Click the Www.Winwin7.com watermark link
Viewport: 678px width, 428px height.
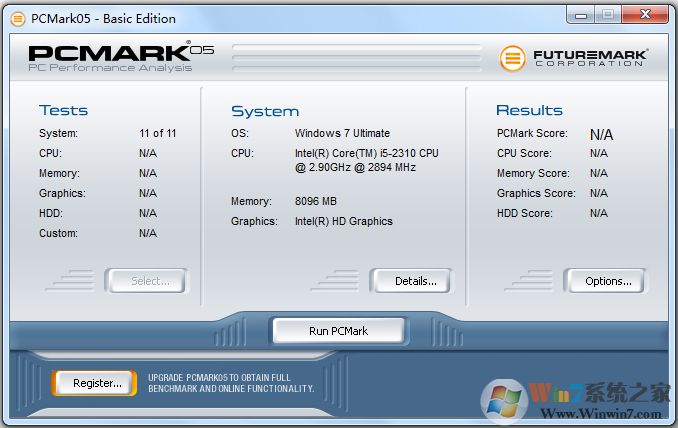coord(607,412)
